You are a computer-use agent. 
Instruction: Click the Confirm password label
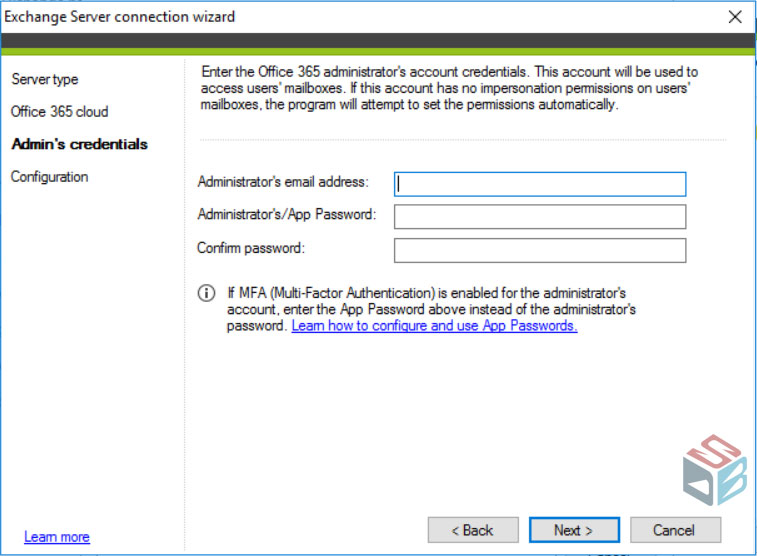251,248
